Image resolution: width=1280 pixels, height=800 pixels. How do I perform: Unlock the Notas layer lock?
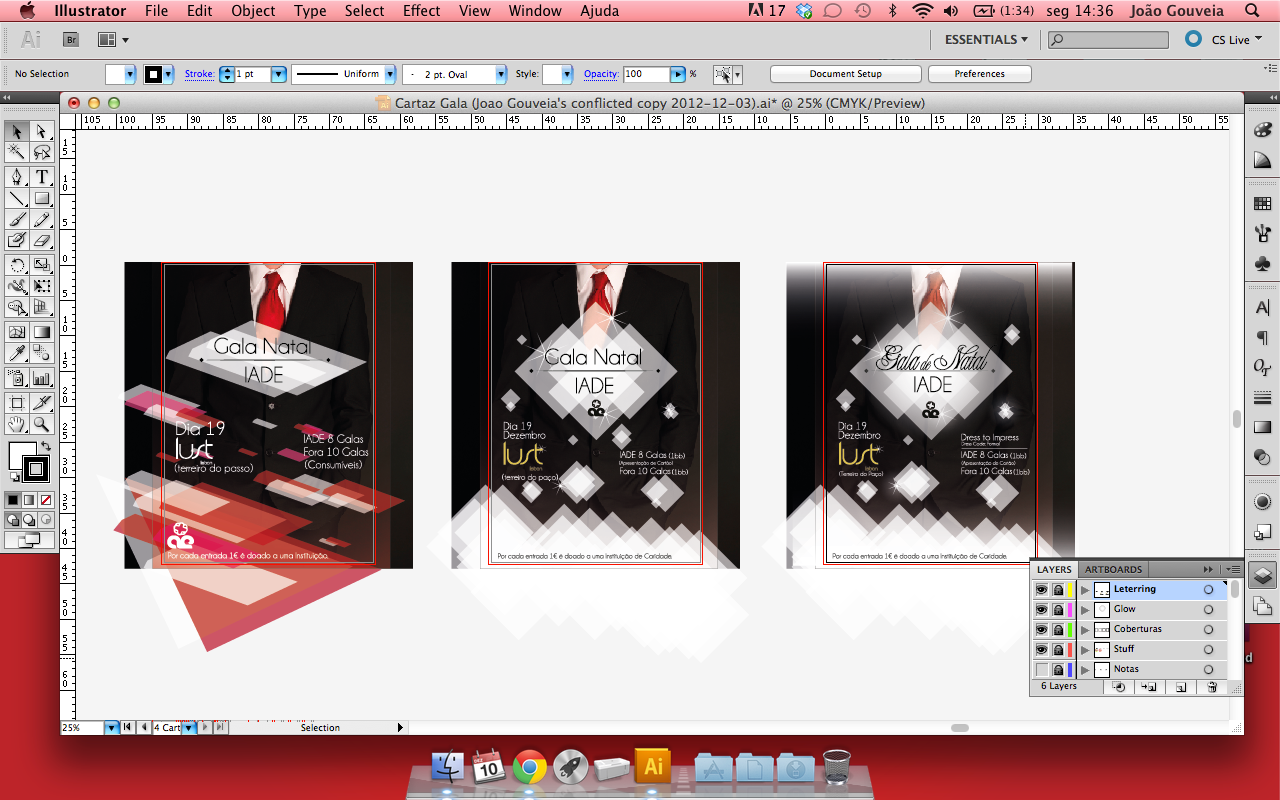coord(1058,670)
